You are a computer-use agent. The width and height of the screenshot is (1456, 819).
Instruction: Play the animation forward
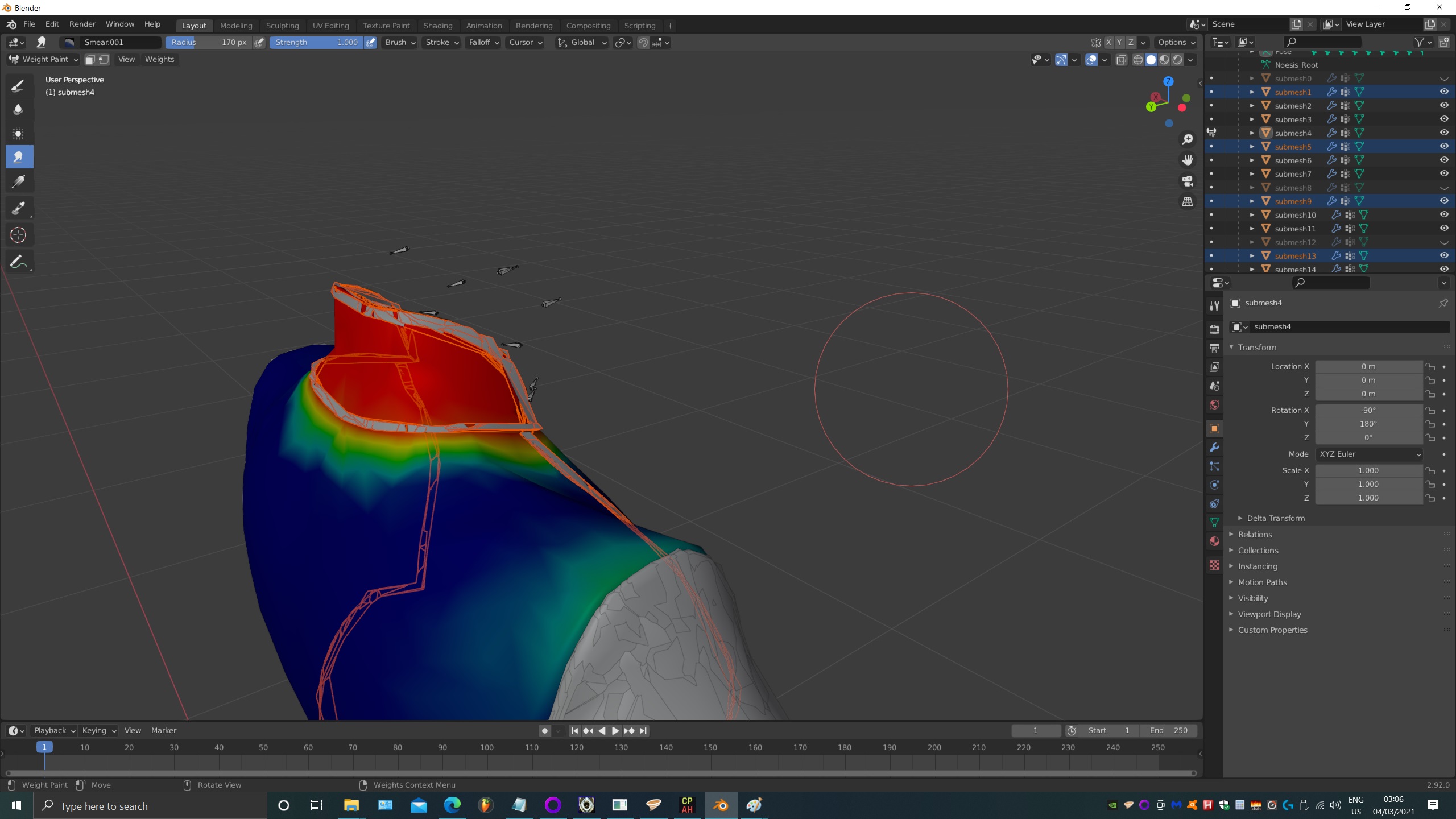[x=615, y=731]
